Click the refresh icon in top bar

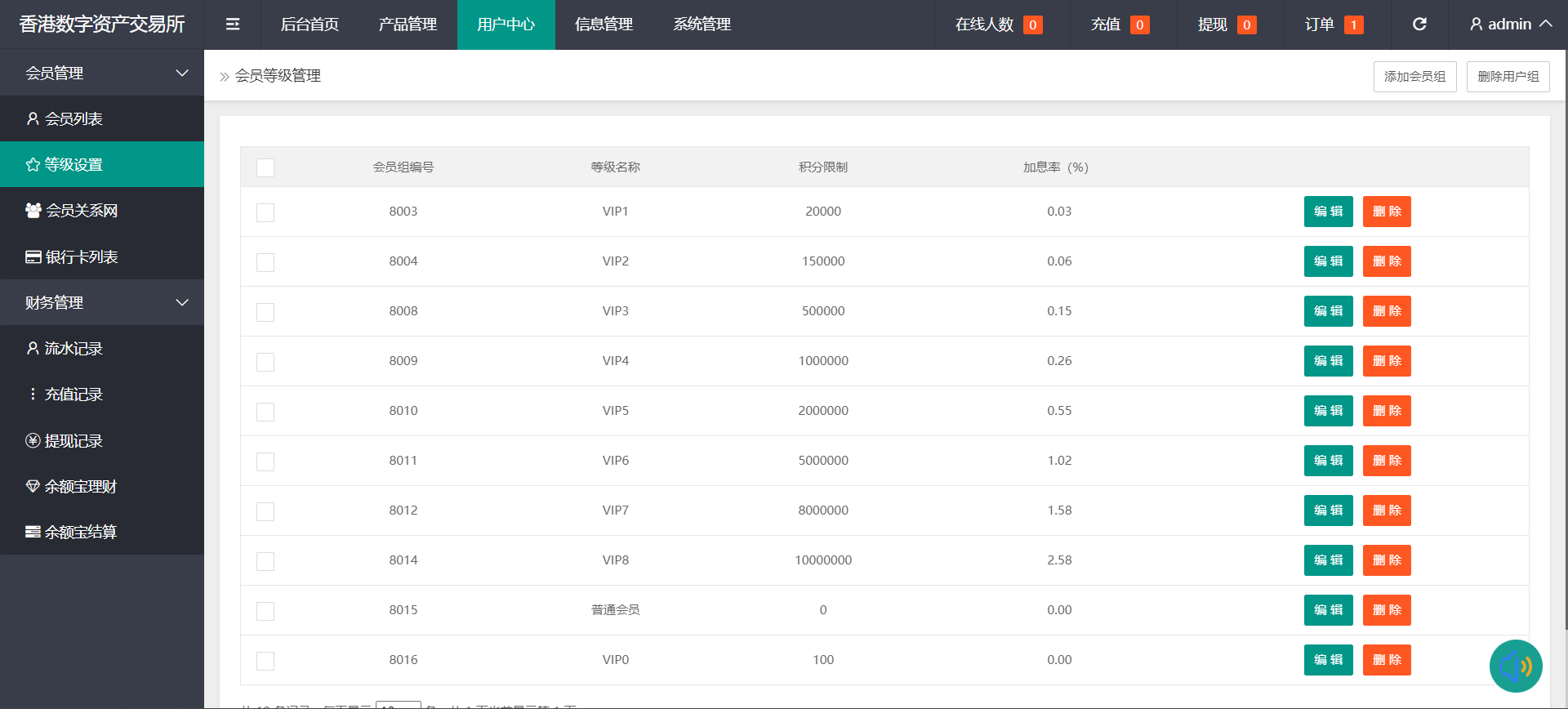(1419, 25)
